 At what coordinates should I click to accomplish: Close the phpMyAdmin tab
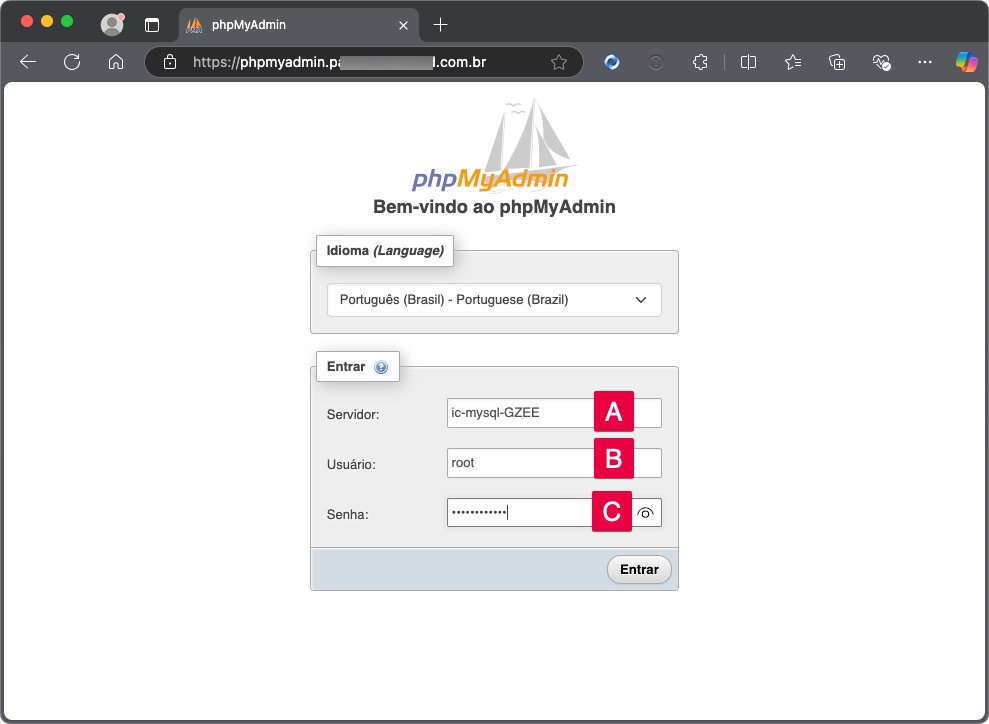(404, 25)
